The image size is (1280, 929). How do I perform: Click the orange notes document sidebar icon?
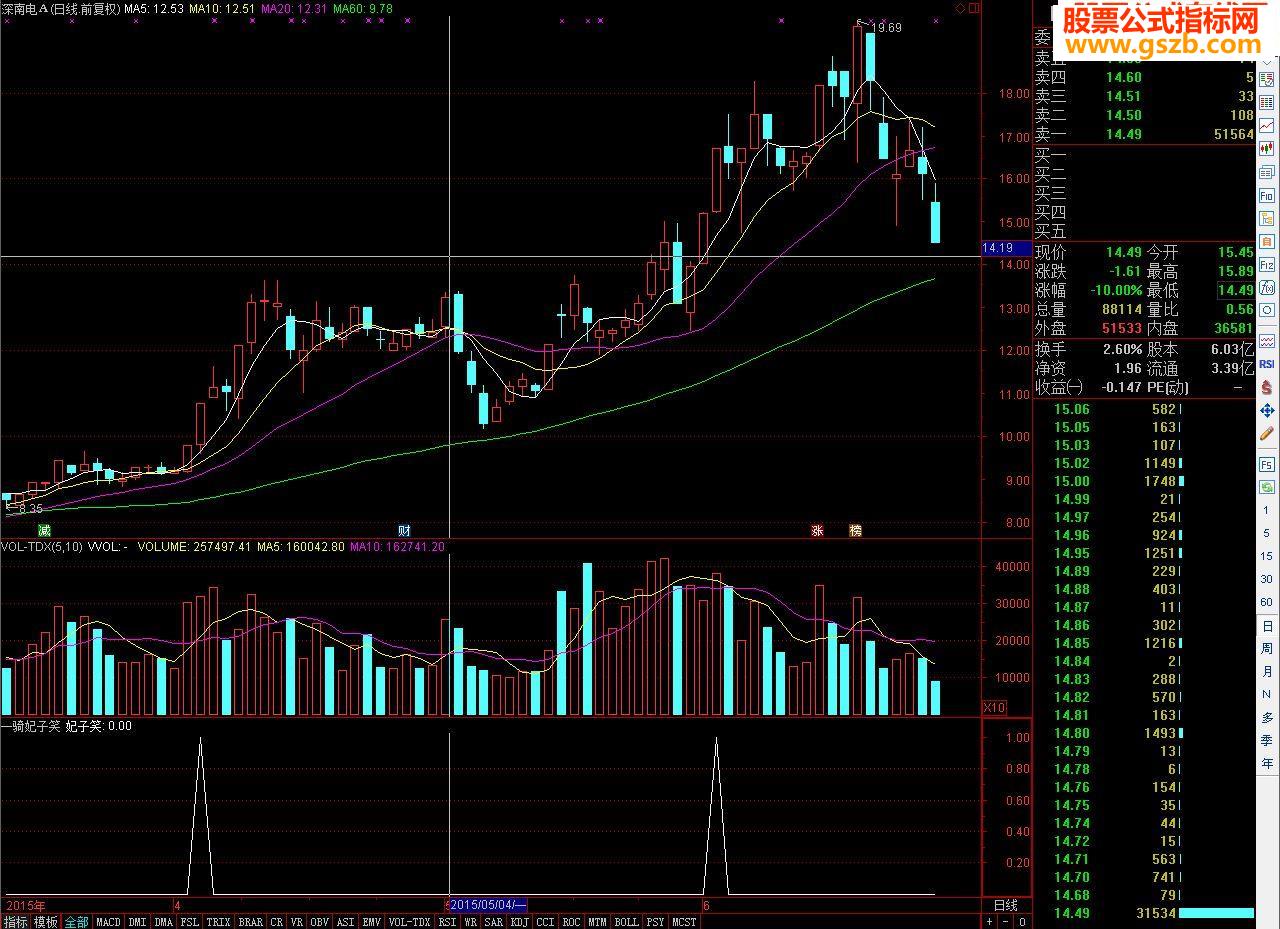point(1266,241)
